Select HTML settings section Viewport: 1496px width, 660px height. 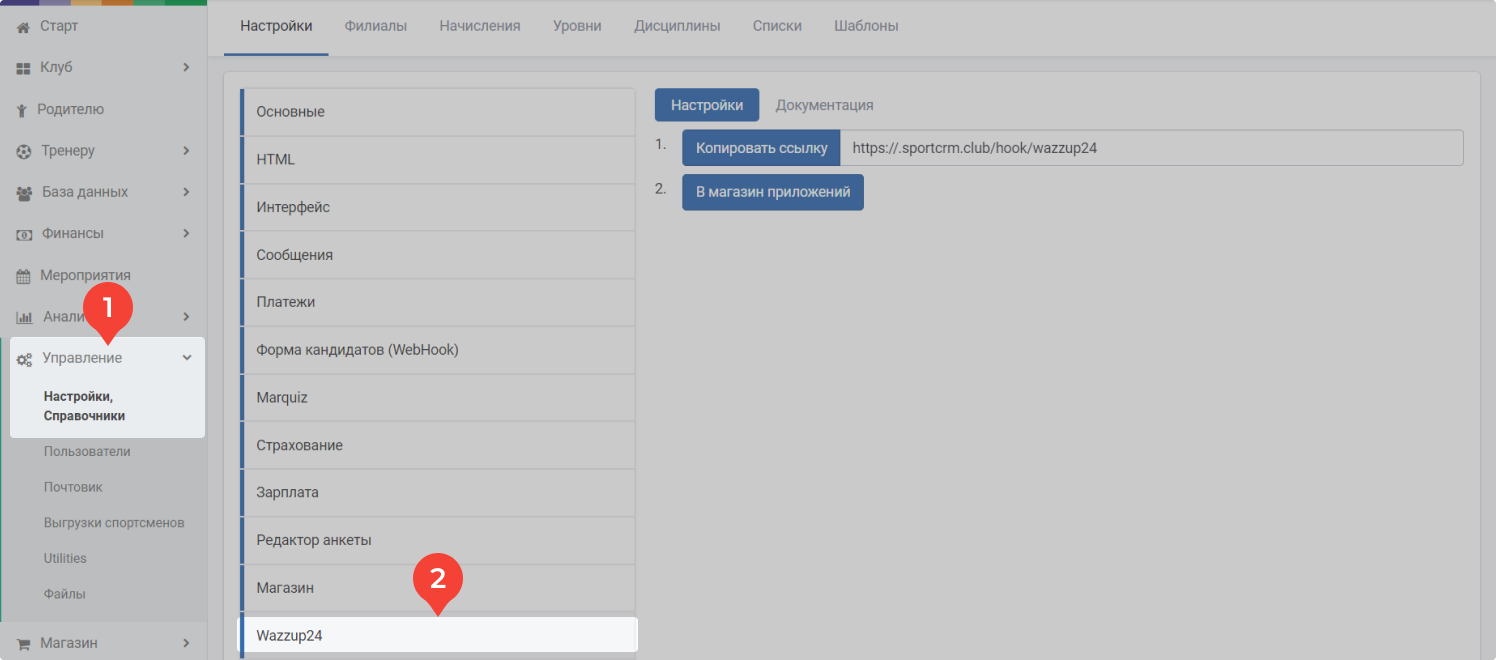438,160
